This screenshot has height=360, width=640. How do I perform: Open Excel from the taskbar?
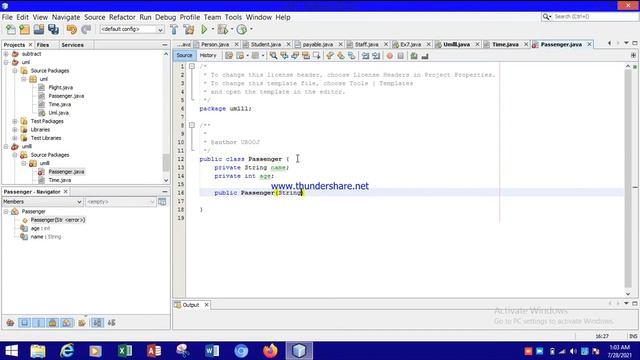click(125, 351)
